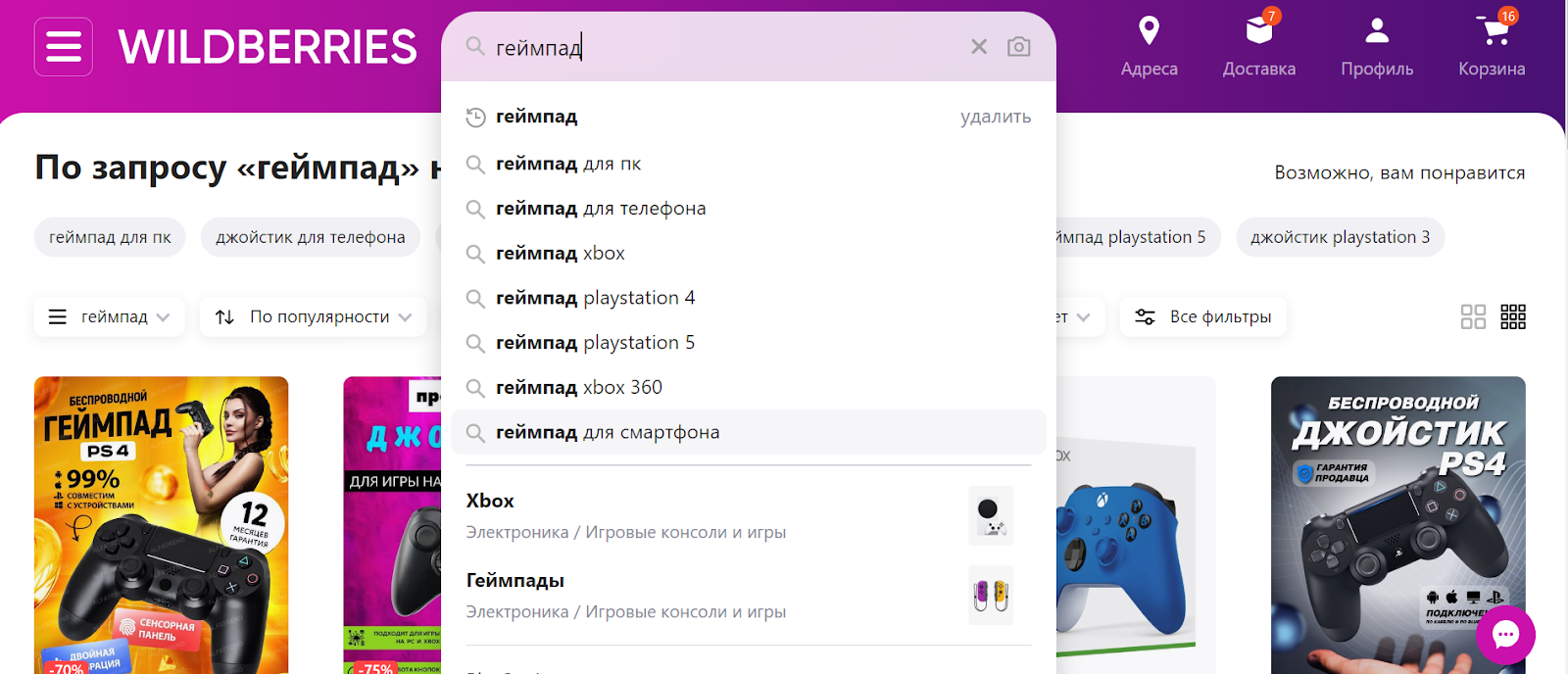
Task: Click геймпад для пк tag chip
Action: pyautogui.click(x=110, y=237)
